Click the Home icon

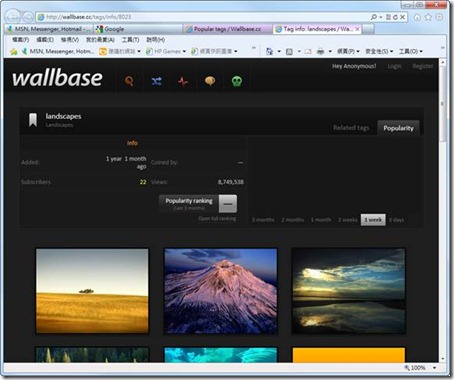pyautogui.click(x=417, y=17)
